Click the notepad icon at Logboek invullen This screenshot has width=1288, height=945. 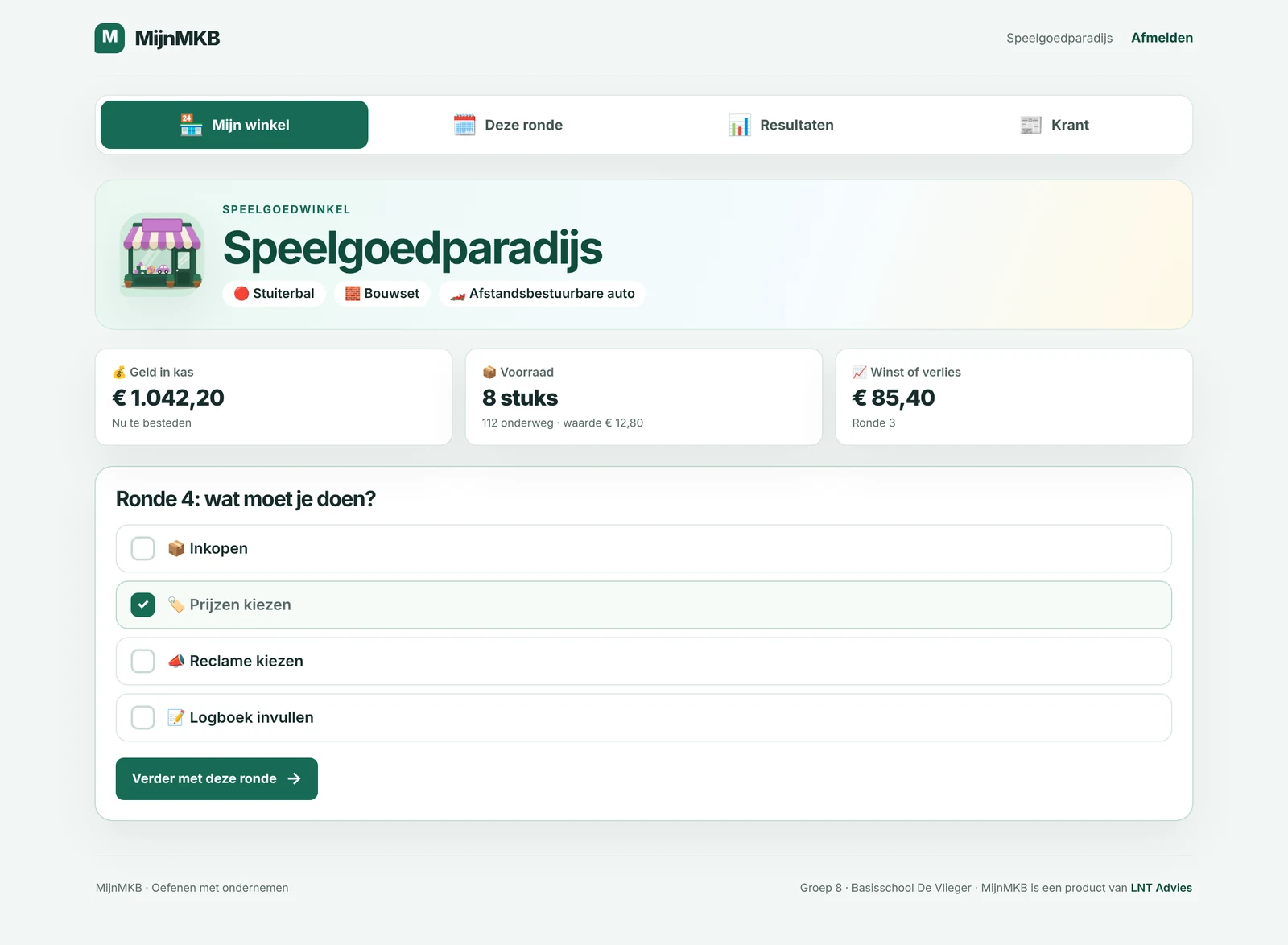point(176,717)
